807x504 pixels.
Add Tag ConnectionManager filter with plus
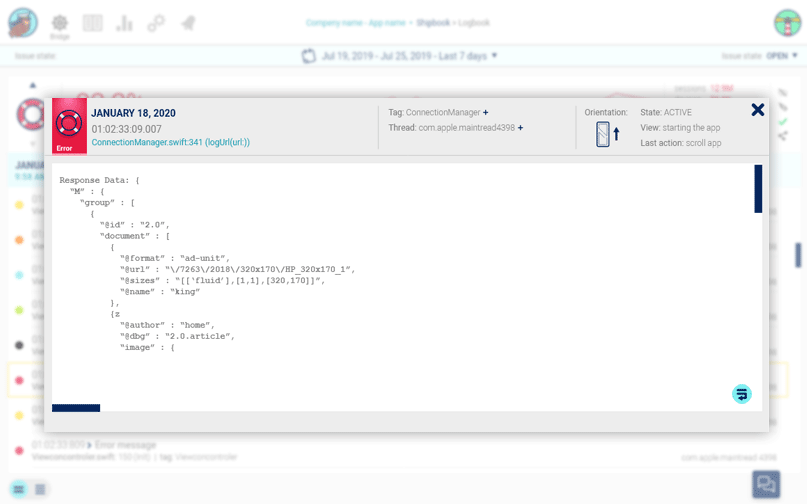(485, 112)
